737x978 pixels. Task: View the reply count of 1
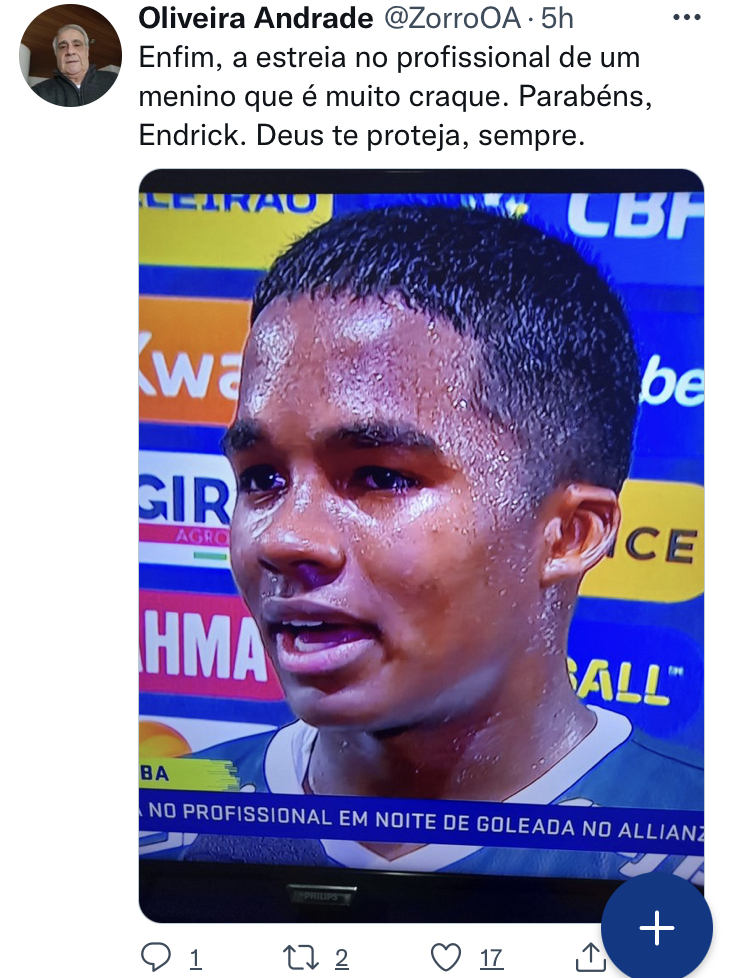[x=195, y=958]
